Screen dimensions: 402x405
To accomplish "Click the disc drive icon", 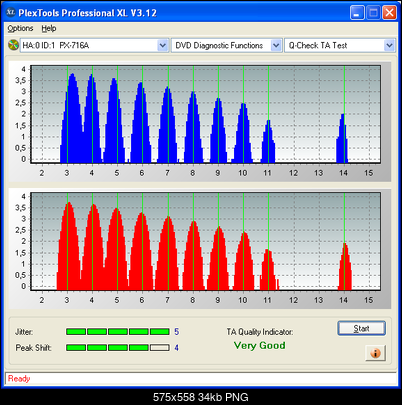I will coord(13,45).
